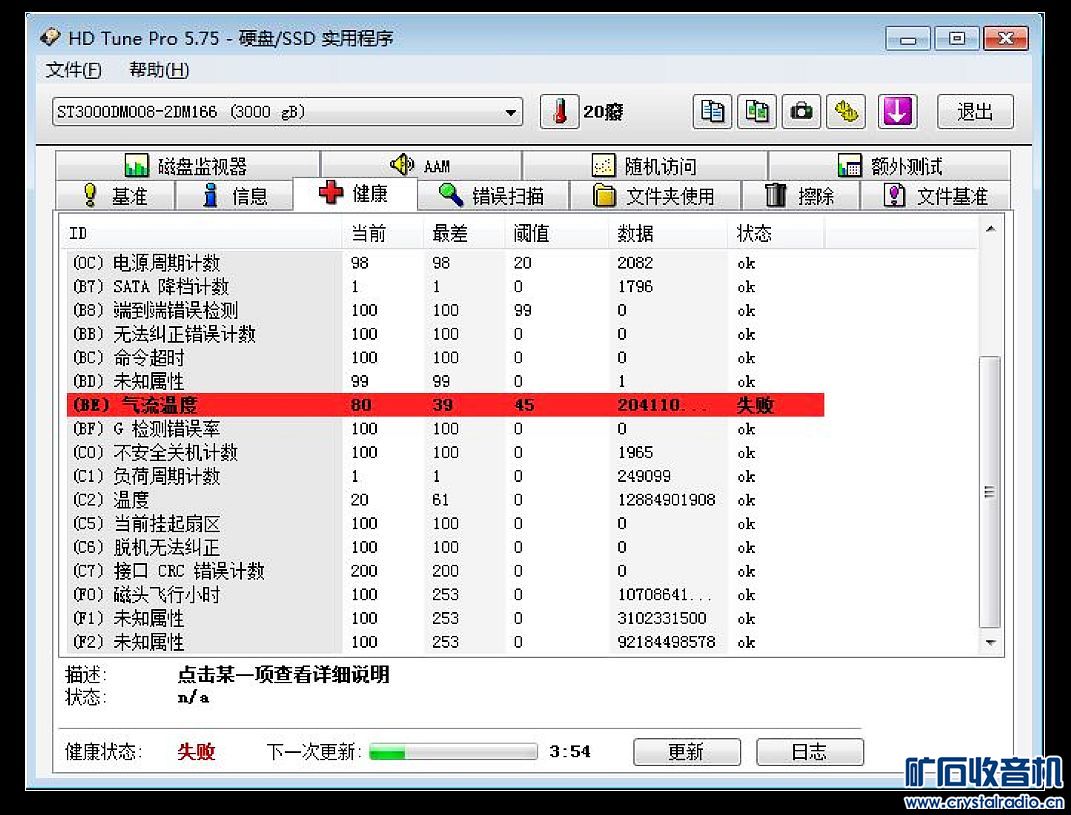Click the 当前 column header
The width and height of the screenshot is (1071, 815).
382,234
